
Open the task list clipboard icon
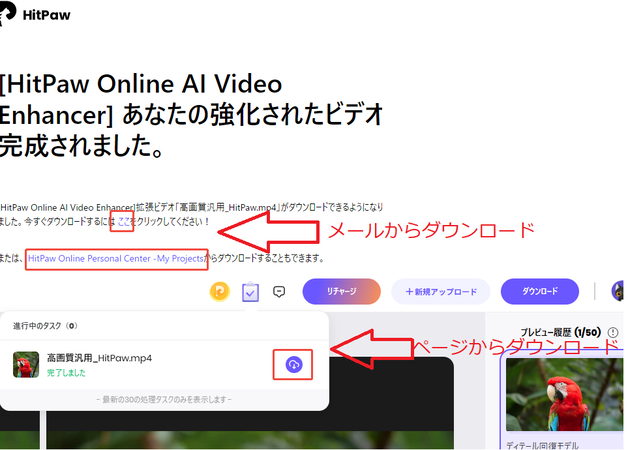coord(250,292)
